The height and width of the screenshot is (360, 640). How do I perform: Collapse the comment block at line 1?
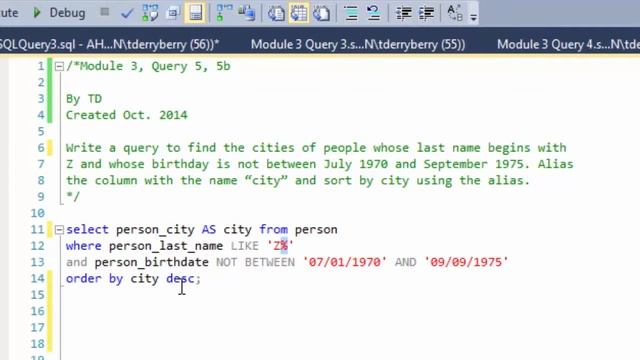pyautogui.click(x=59, y=66)
